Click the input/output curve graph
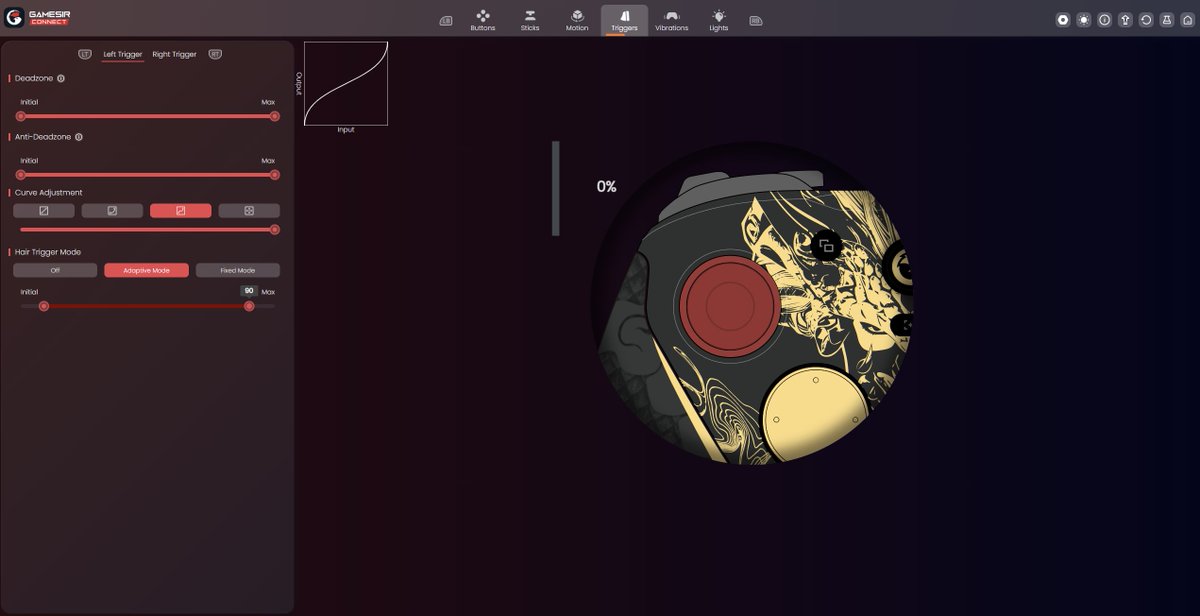The height and width of the screenshot is (616, 1200). point(346,83)
